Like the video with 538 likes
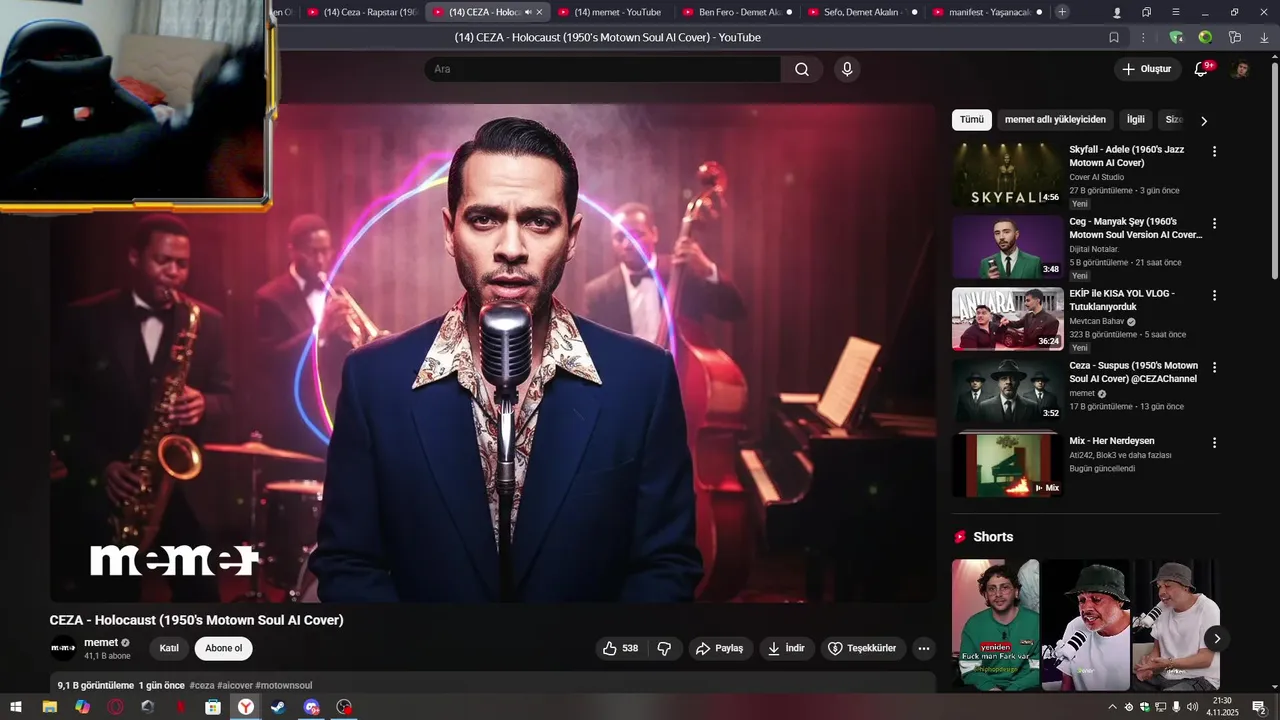The height and width of the screenshot is (720, 1280). click(x=620, y=648)
